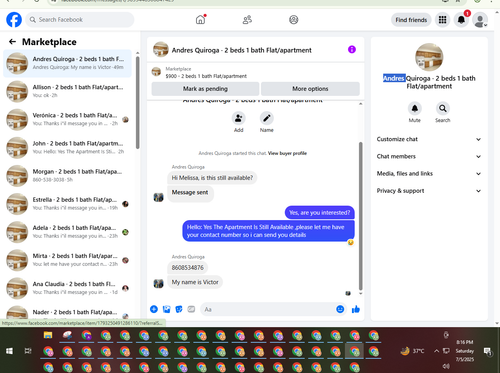
Task: Open the Estrella conversation
Action: pyautogui.click(x=67, y=204)
